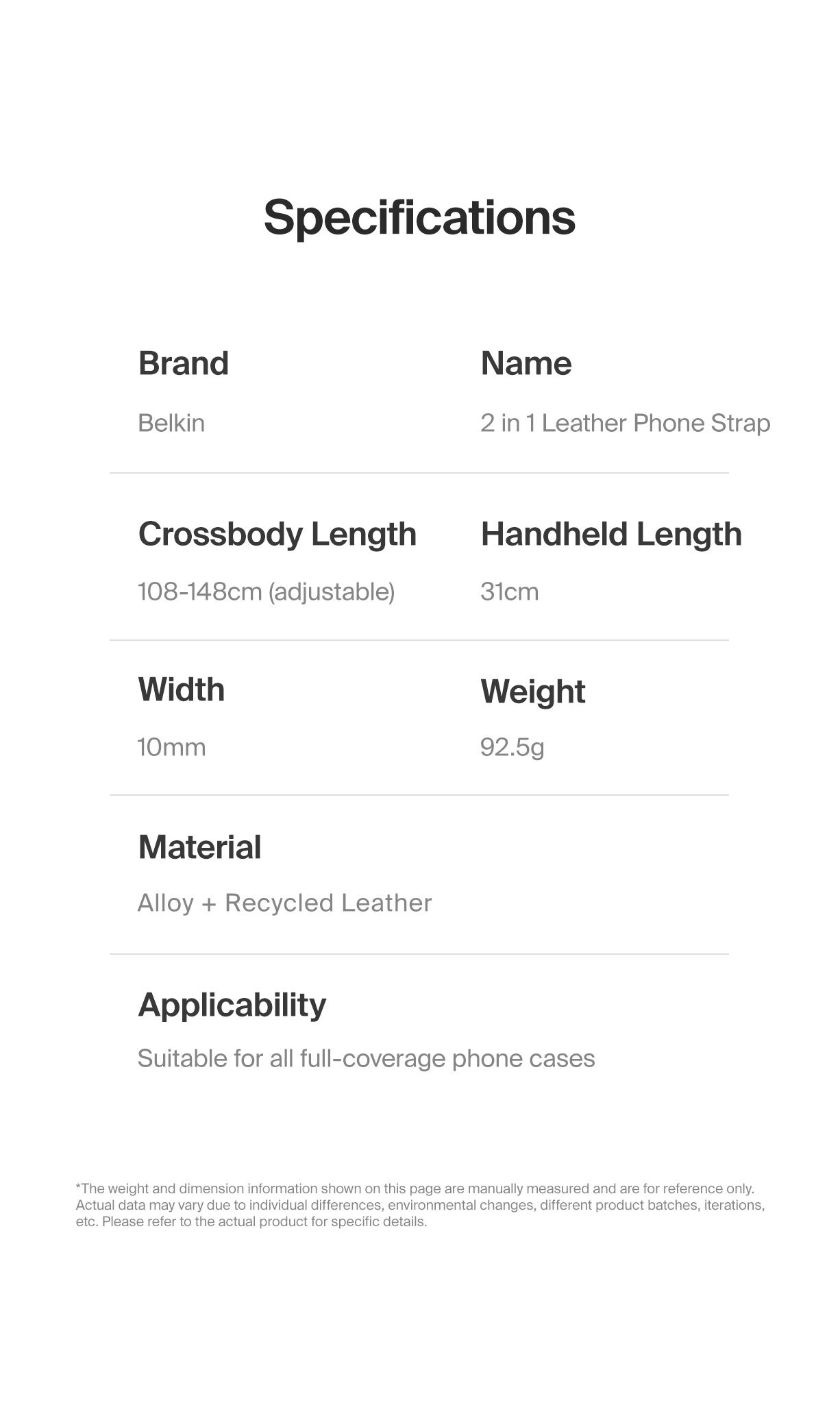840x1427 pixels.
Task: Click the Belkin brand value
Action: 171,423
